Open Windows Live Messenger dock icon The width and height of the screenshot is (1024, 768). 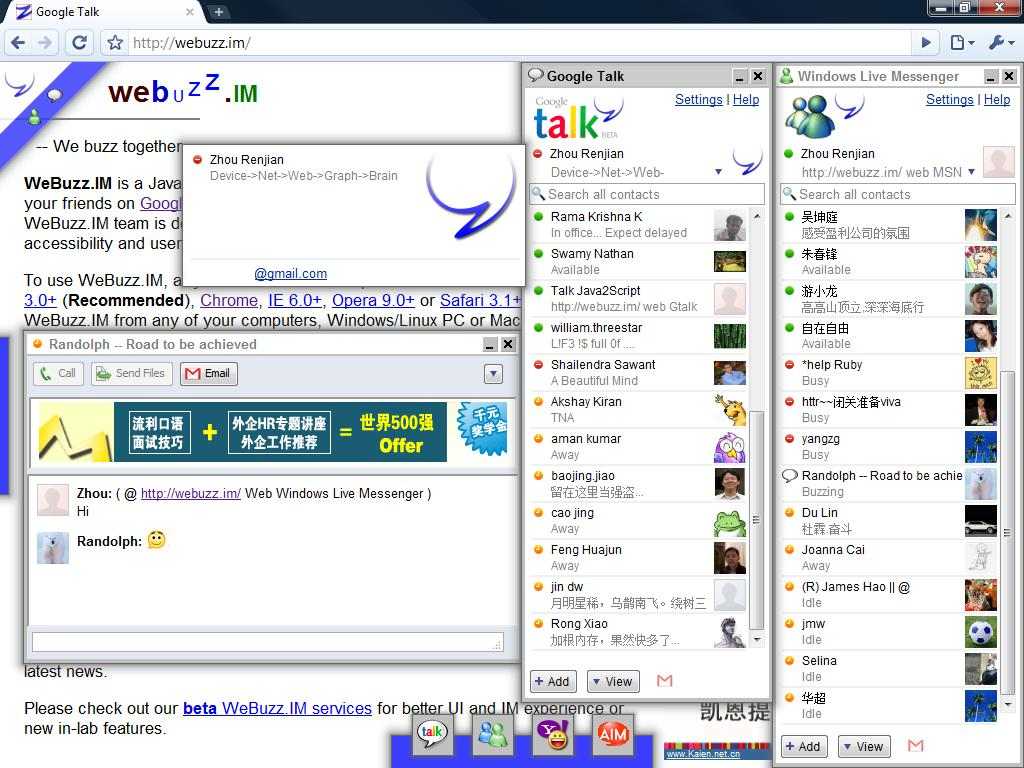pos(493,734)
